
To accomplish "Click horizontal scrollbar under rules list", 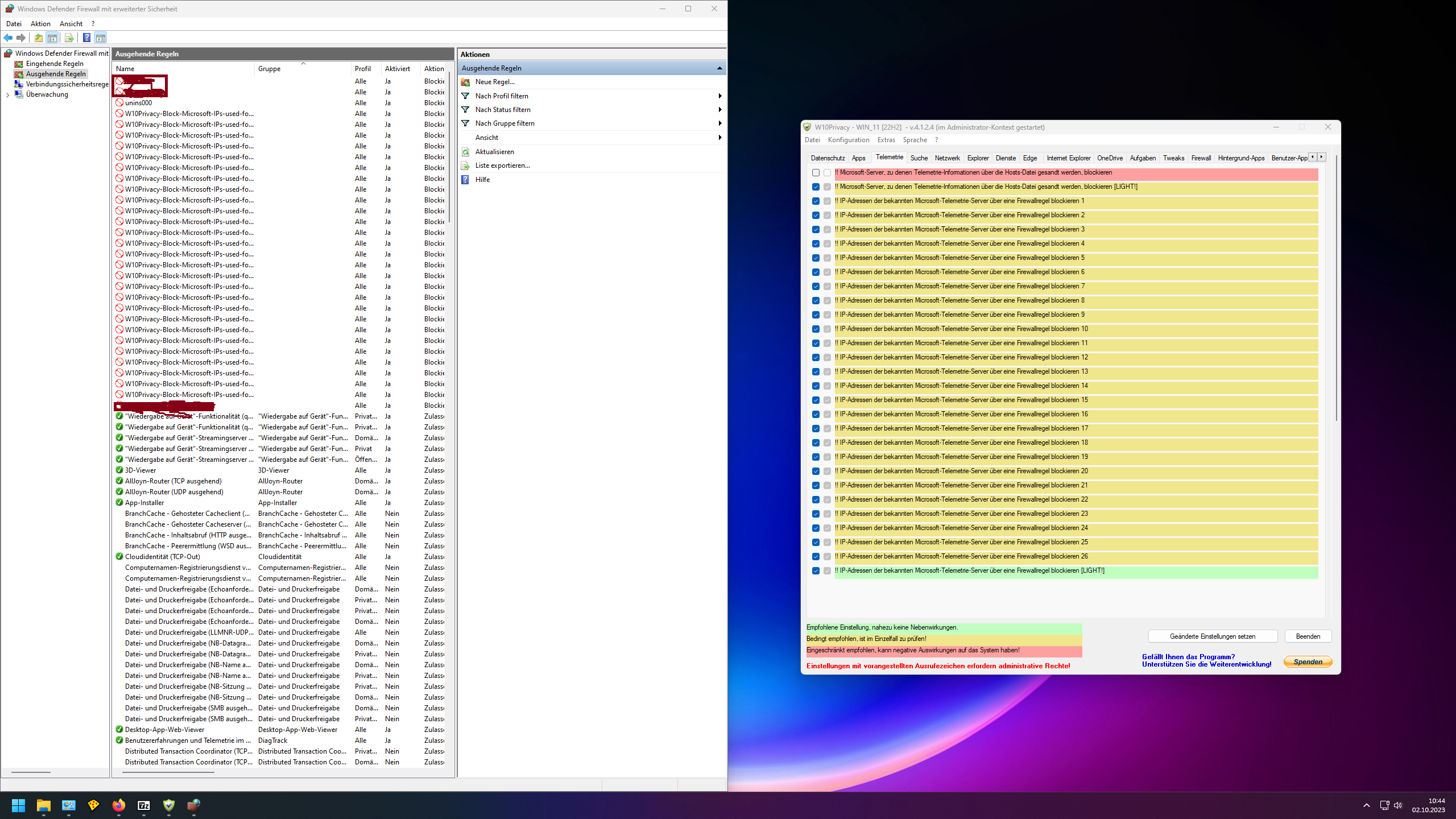I will tap(168, 772).
